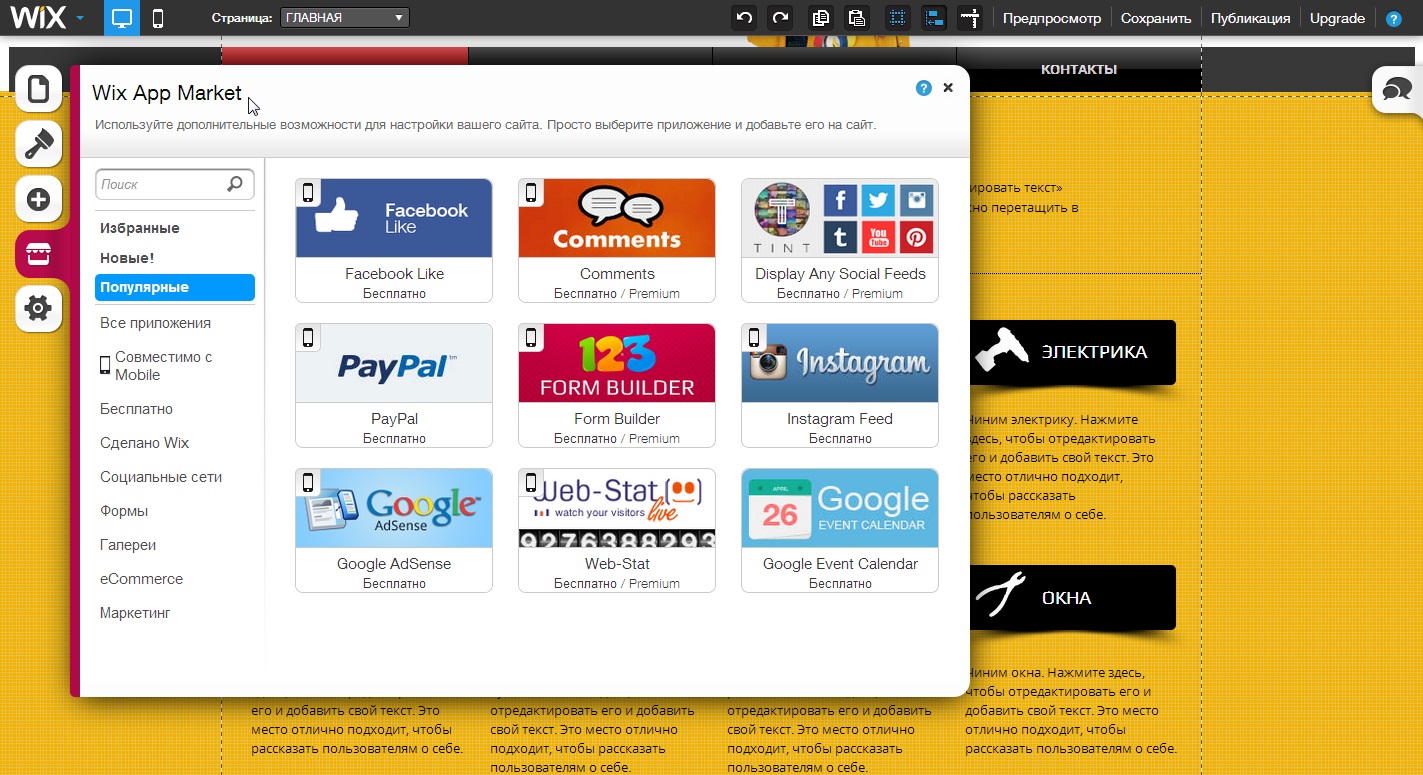This screenshot has width=1423, height=775.
Task: Select Все приложения category
Action: point(155,323)
